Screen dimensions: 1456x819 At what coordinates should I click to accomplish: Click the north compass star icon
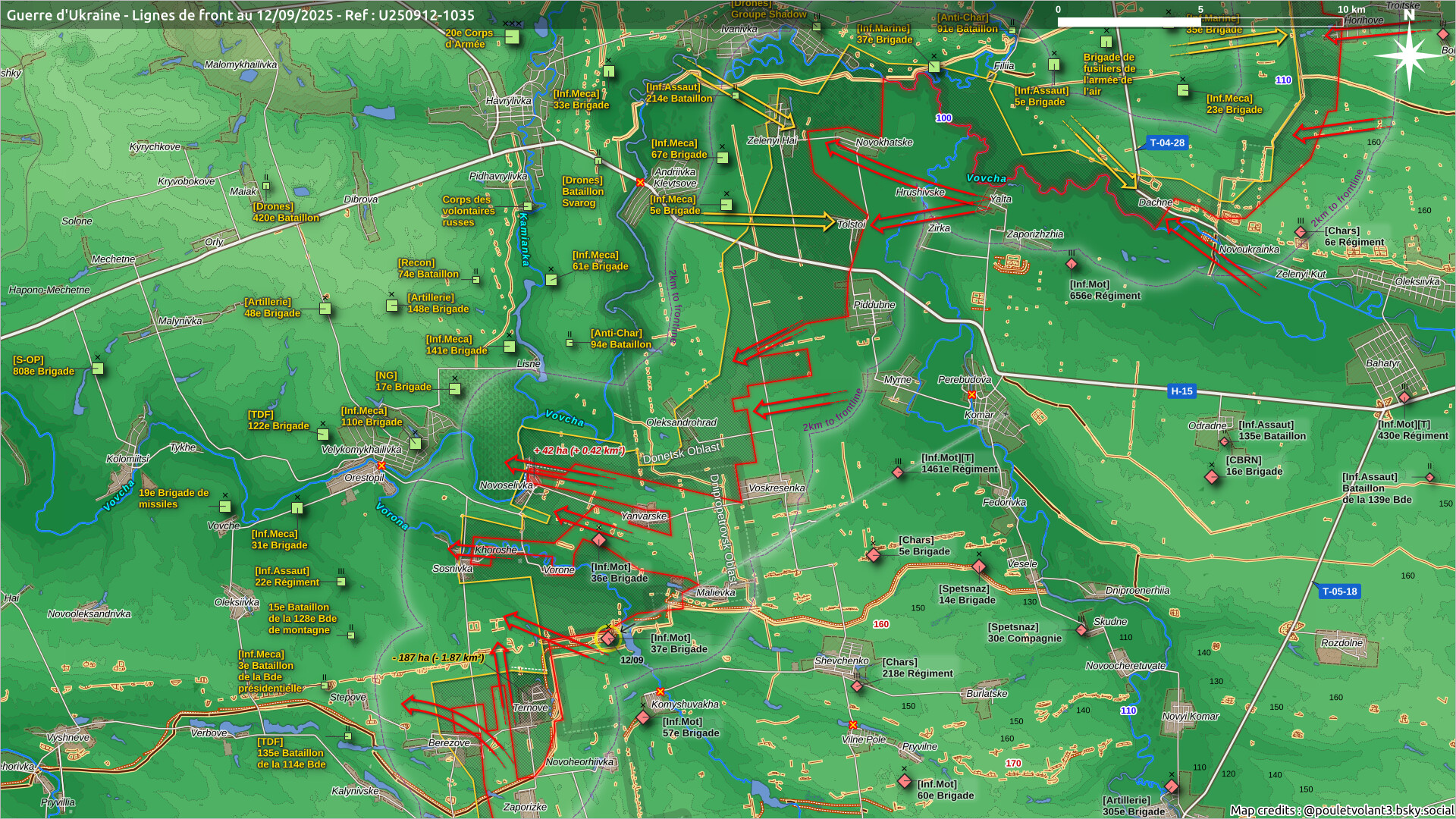pos(1409,55)
